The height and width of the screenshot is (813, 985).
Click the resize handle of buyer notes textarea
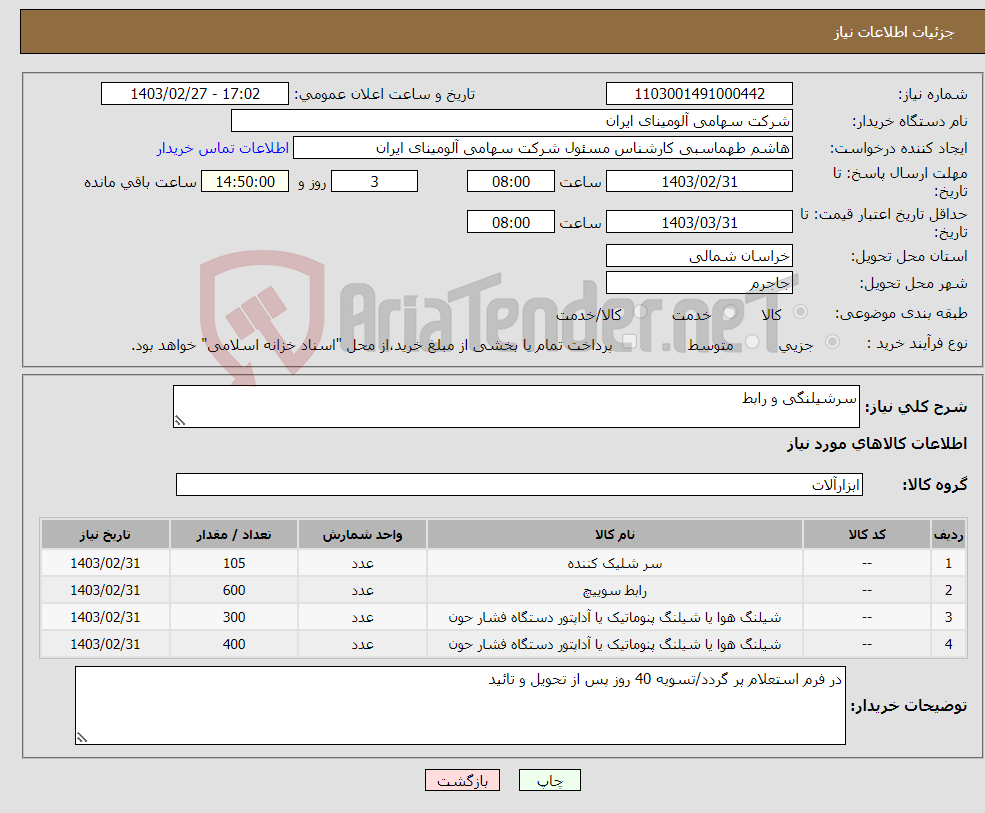click(x=82, y=738)
